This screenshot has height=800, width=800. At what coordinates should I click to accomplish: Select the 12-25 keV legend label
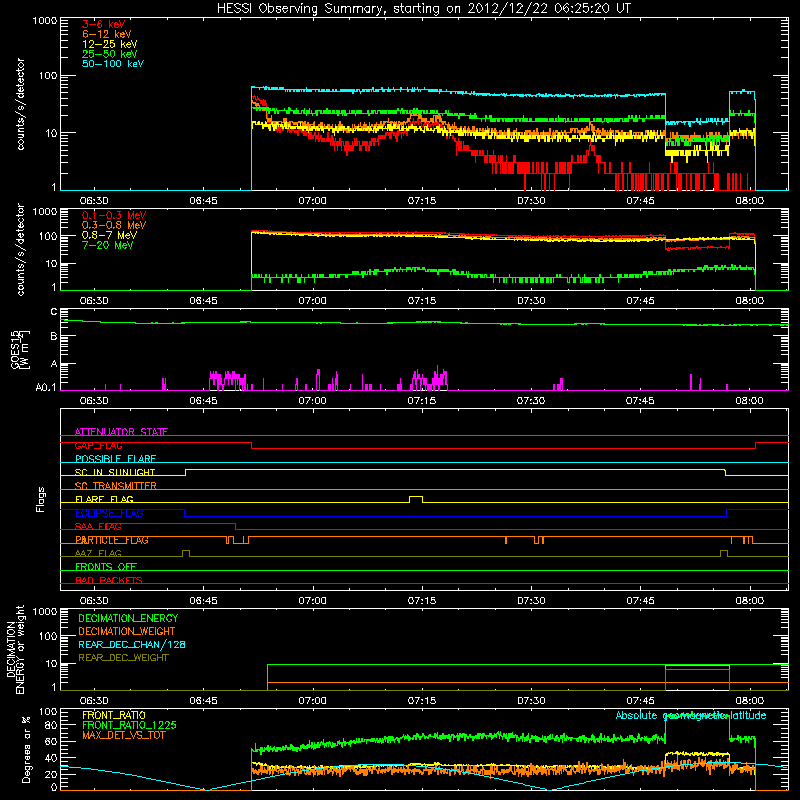(110, 44)
